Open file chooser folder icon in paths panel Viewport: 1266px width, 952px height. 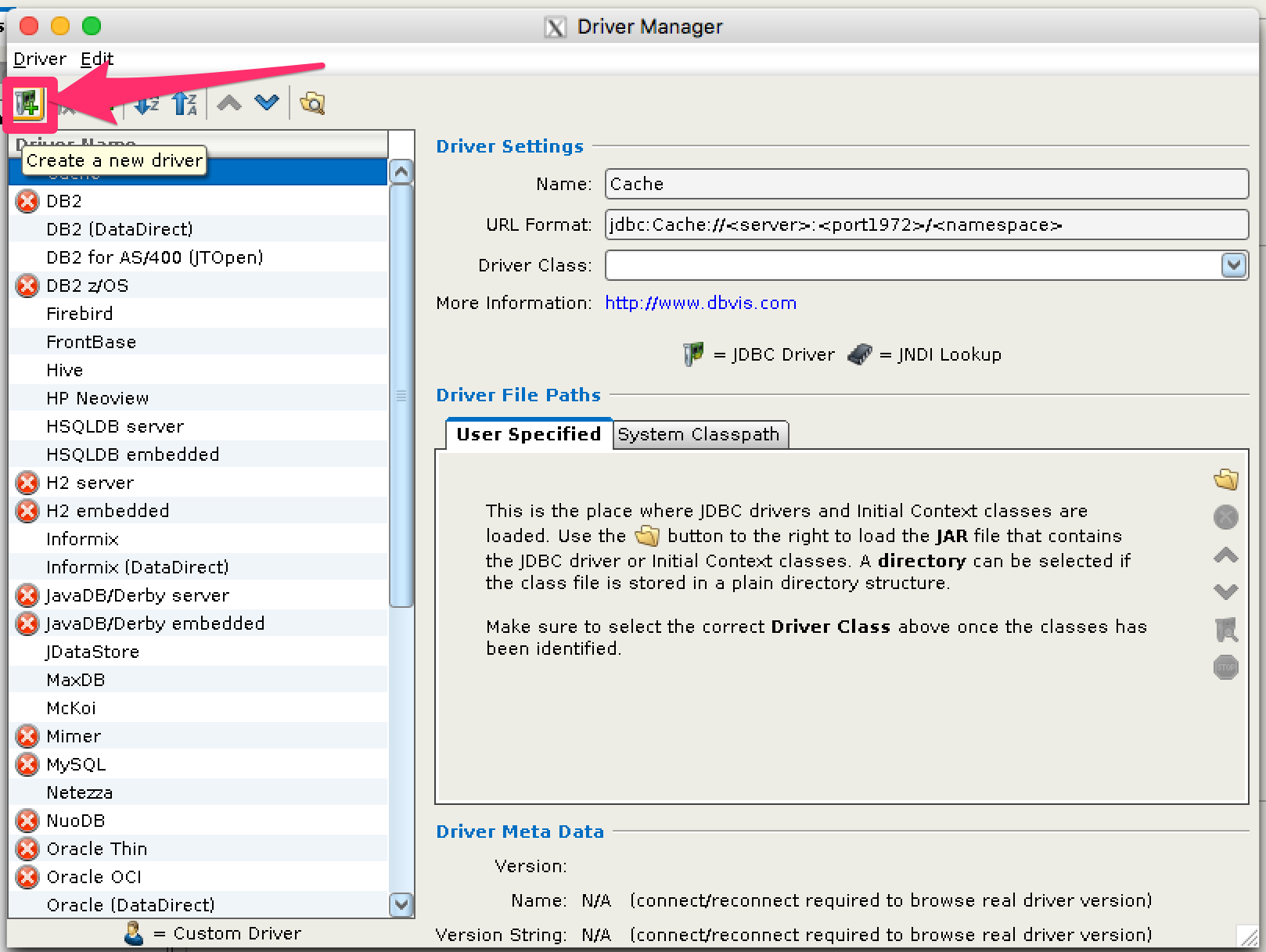click(1225, 479)
